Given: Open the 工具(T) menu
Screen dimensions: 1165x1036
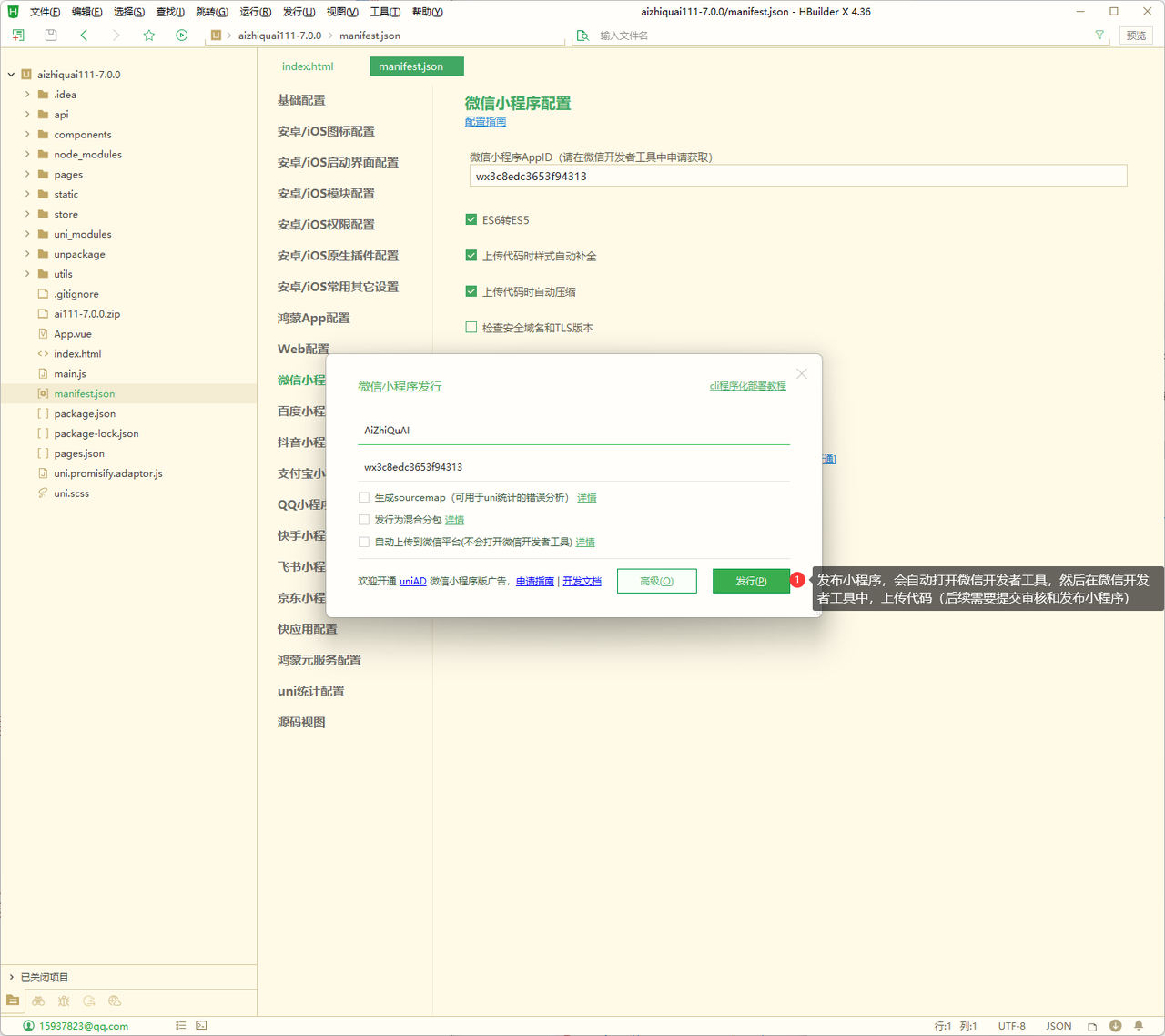Looking at the screenshot, I should click(385, 12).
